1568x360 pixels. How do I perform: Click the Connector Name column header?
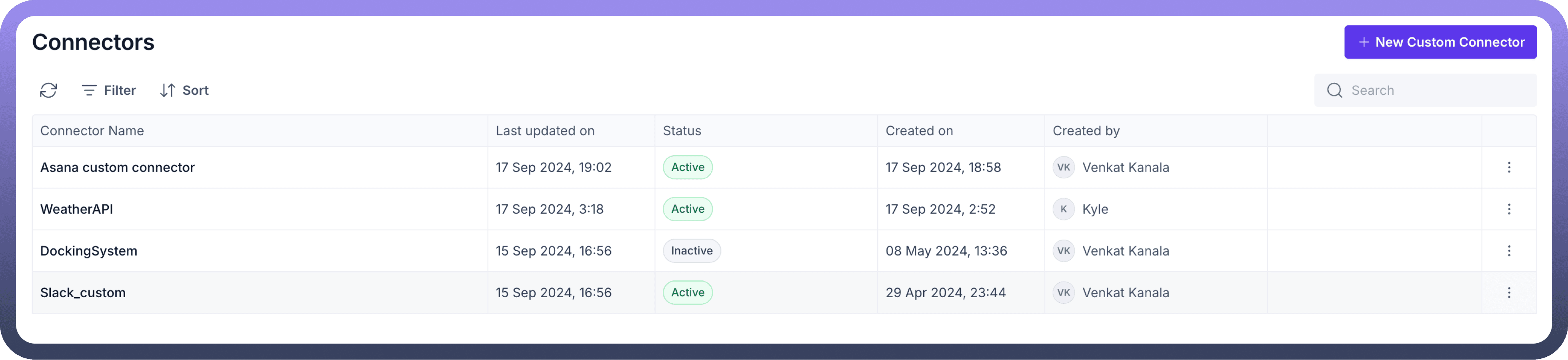[x=92, y=131]
